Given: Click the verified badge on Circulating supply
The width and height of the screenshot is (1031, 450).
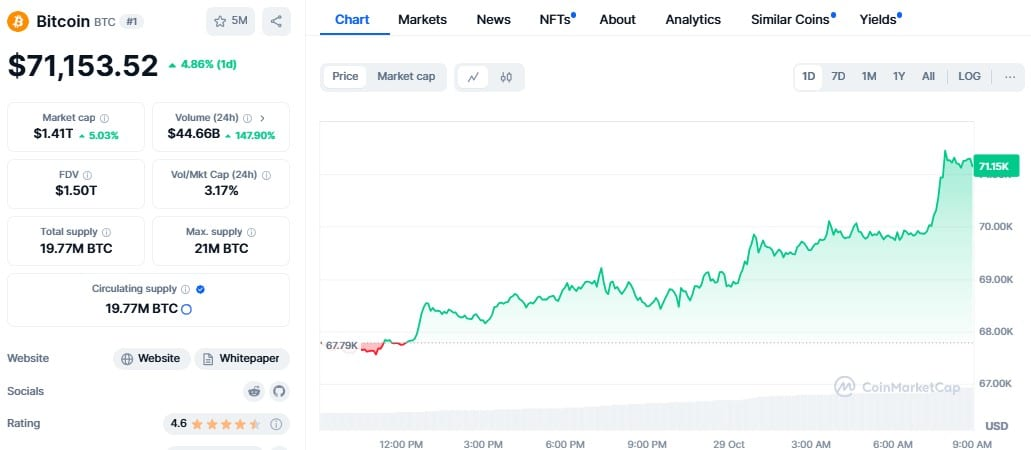Looking at the screenshot, I should (x=200, y=289).
